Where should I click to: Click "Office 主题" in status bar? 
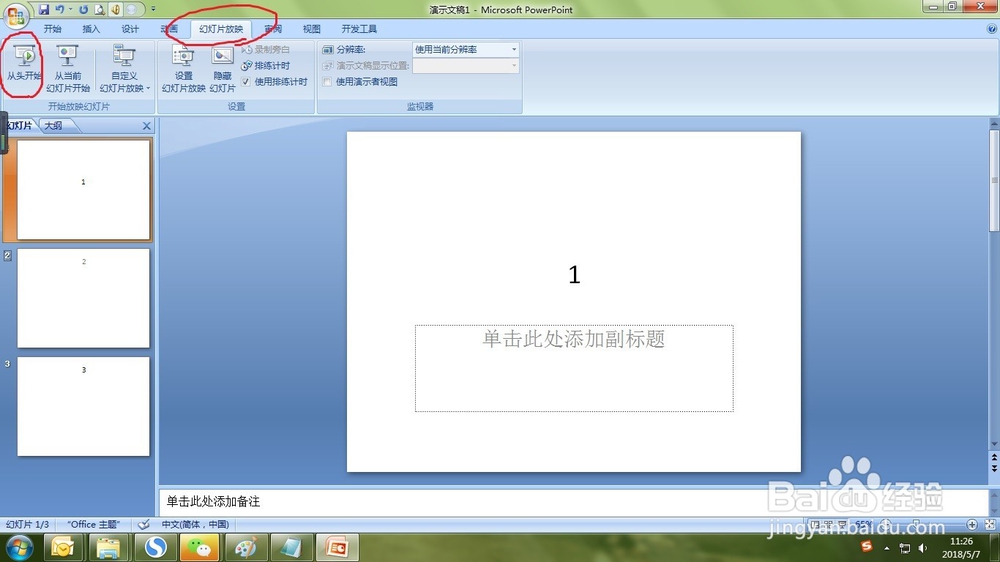(94, 524)
